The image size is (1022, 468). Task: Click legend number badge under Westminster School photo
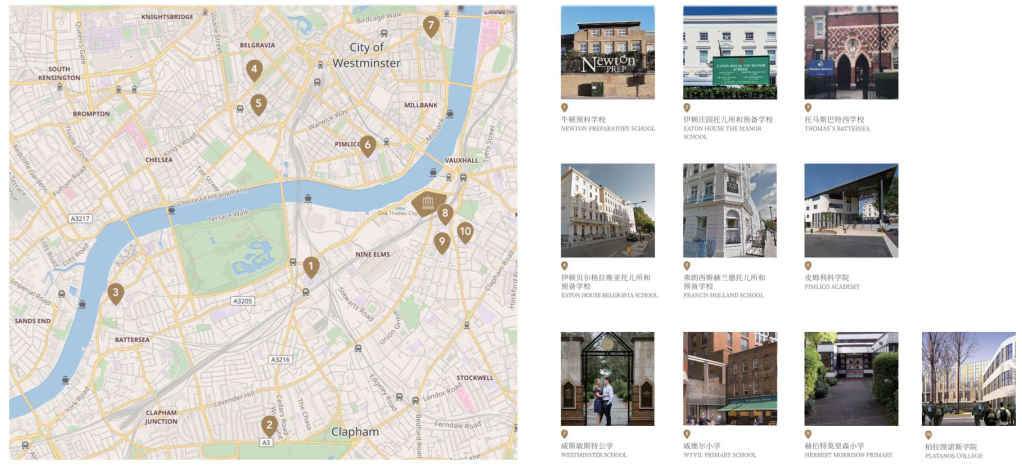pos(564,433)
